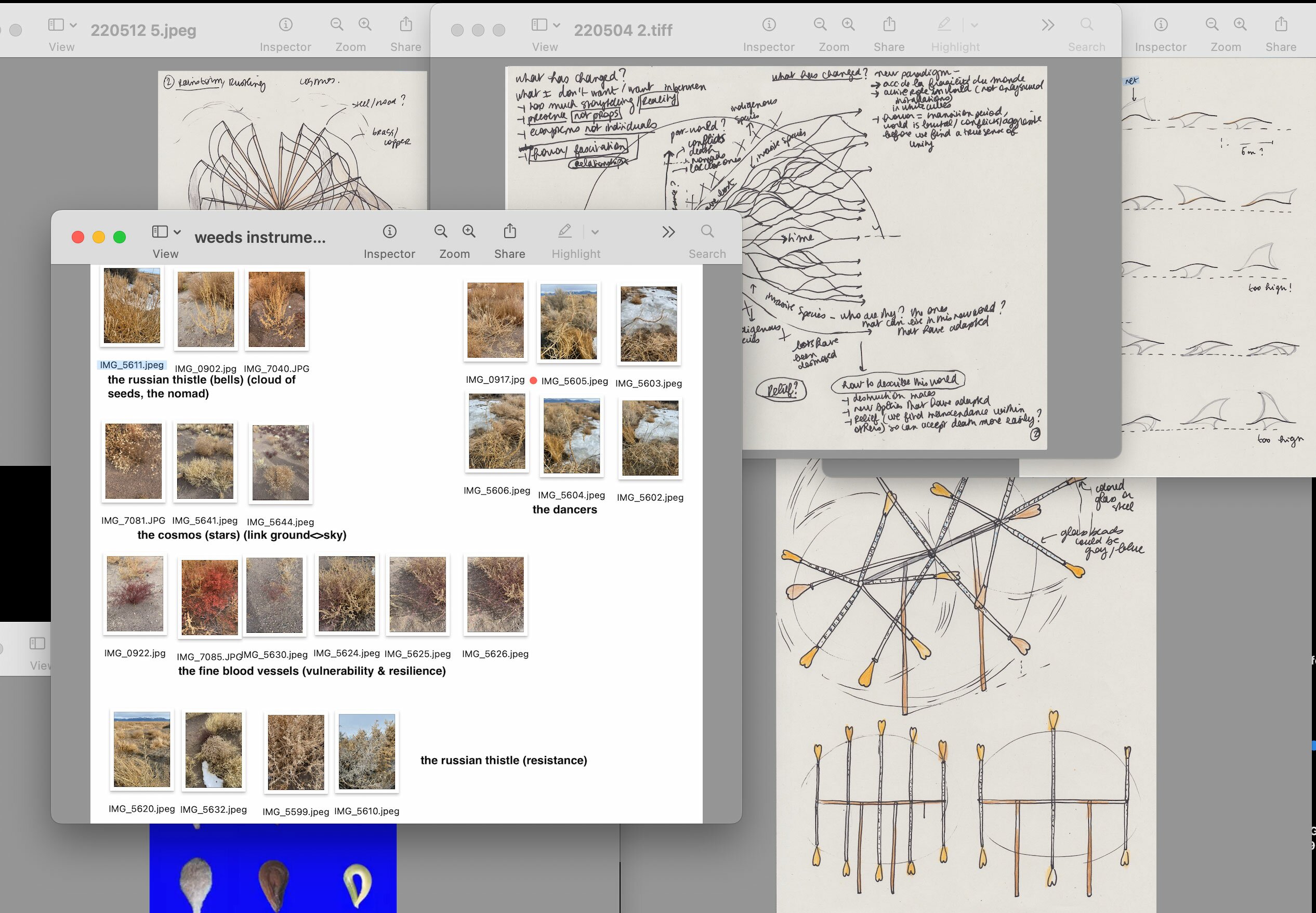Select the IMG_5611.jpeg thumbnail
The height and width of the screenshot is (913, 1316).
point(132,306)
